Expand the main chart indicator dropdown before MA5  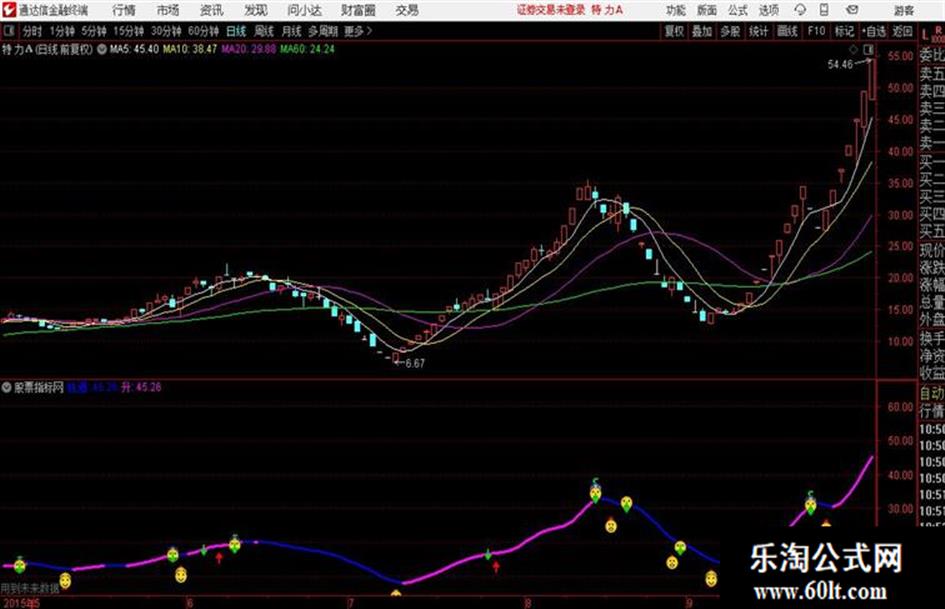[102, 49]
